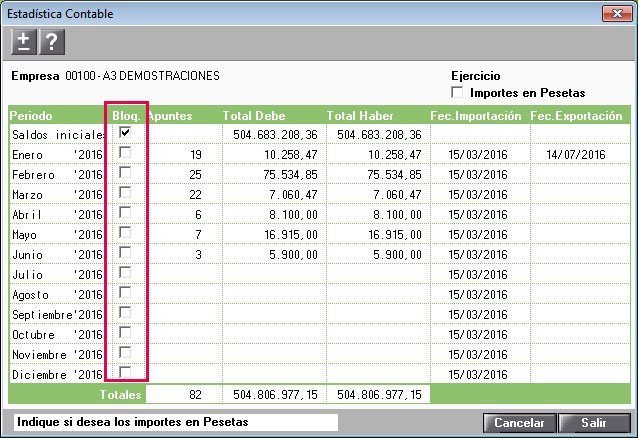Click the Apuntes value 6 for Abril
The height and width of the screenshot is (438, 638).
[198, 215]
